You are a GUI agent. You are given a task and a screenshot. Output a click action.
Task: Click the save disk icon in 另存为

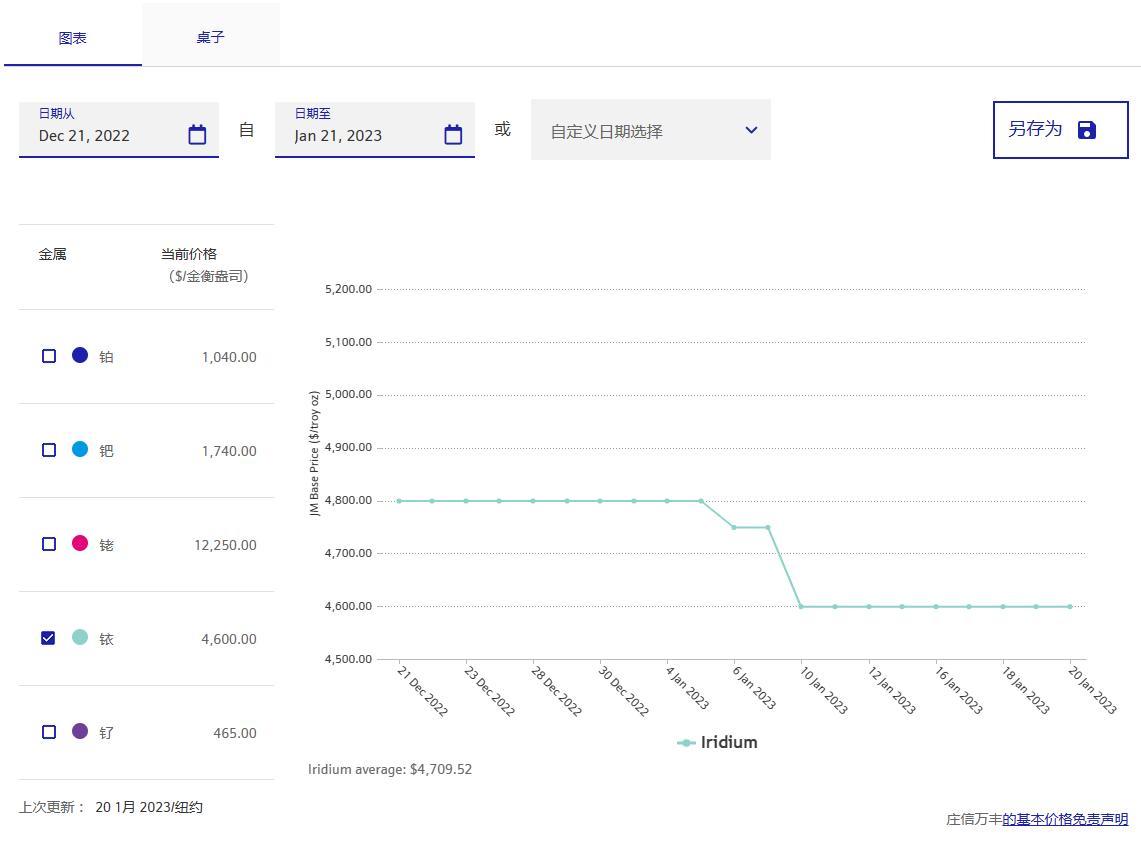coord(1087,130)
